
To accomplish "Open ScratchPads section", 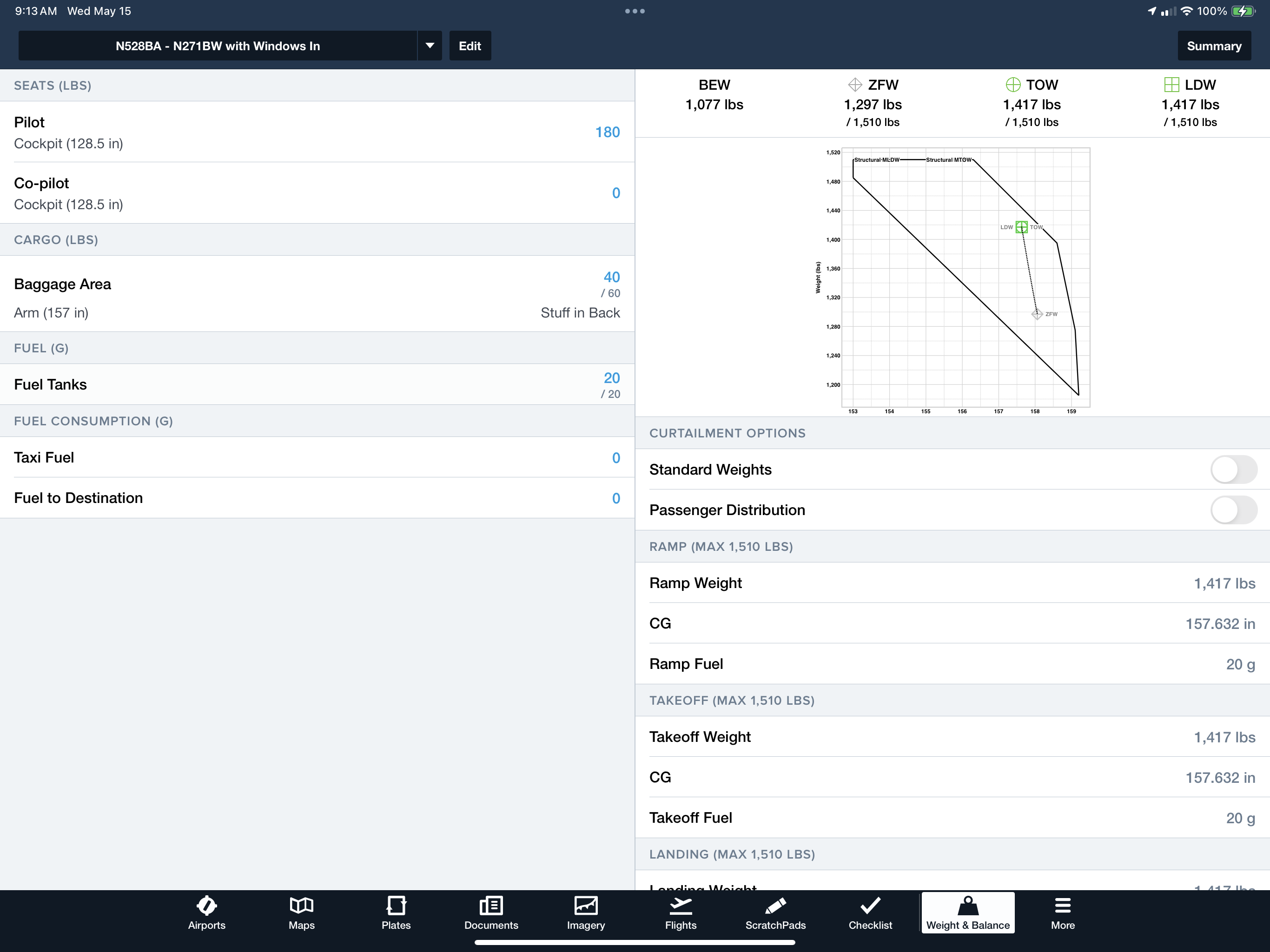I will click(x=776, y=912).
